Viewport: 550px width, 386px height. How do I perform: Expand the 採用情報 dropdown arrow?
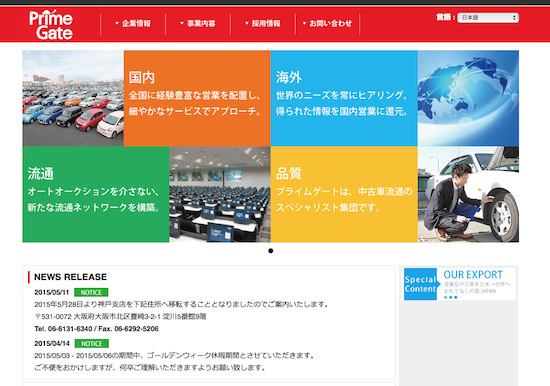pyautogui.click(x=247, y=24)
